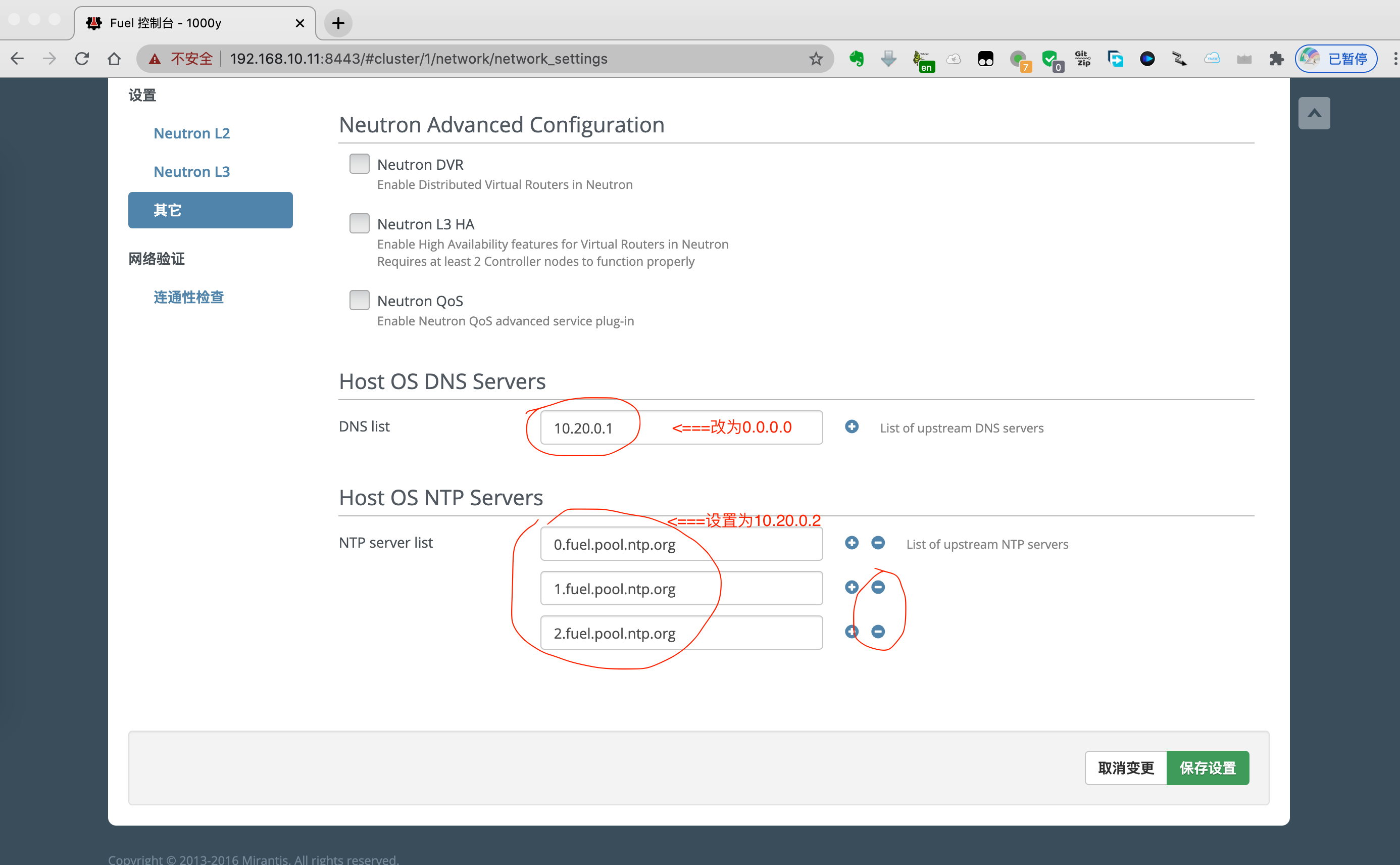Select the 其它 sidebar item

tap(210, 210)
